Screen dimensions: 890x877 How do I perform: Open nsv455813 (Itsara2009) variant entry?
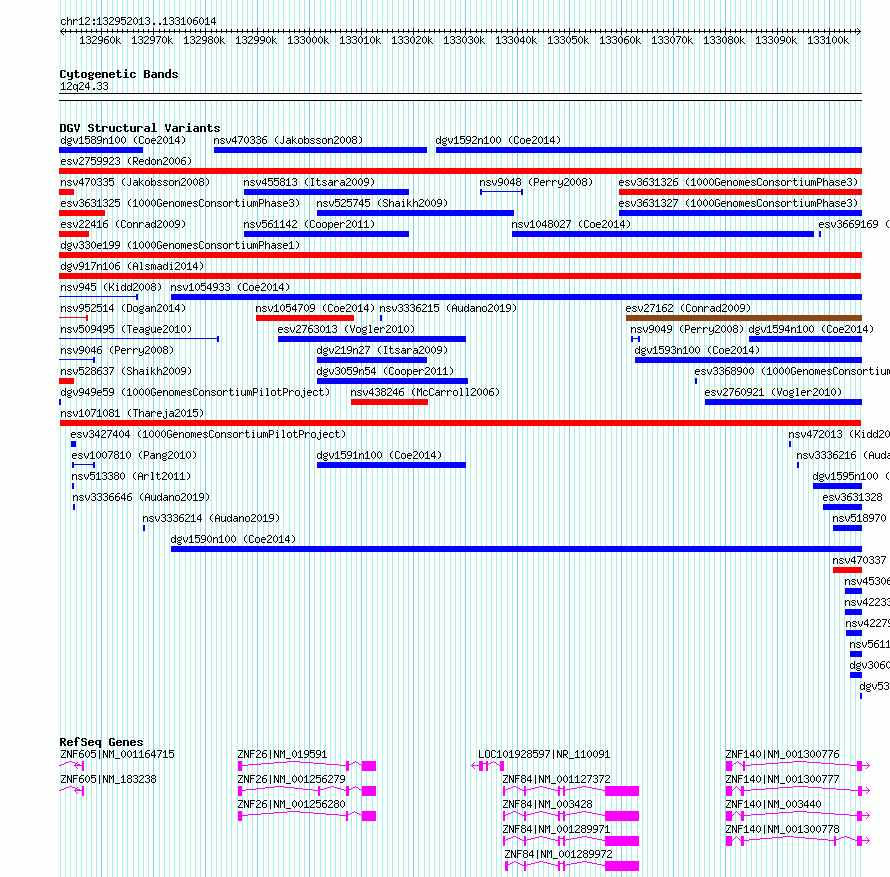(x=309, y=182)
